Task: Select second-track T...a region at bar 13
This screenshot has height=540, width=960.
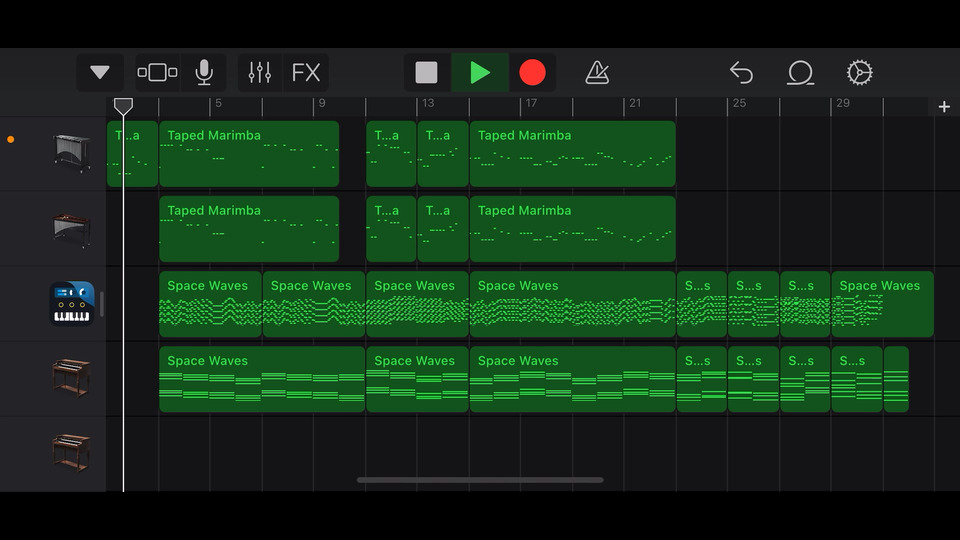Action: pyautogui.click(x=443, y=229)
